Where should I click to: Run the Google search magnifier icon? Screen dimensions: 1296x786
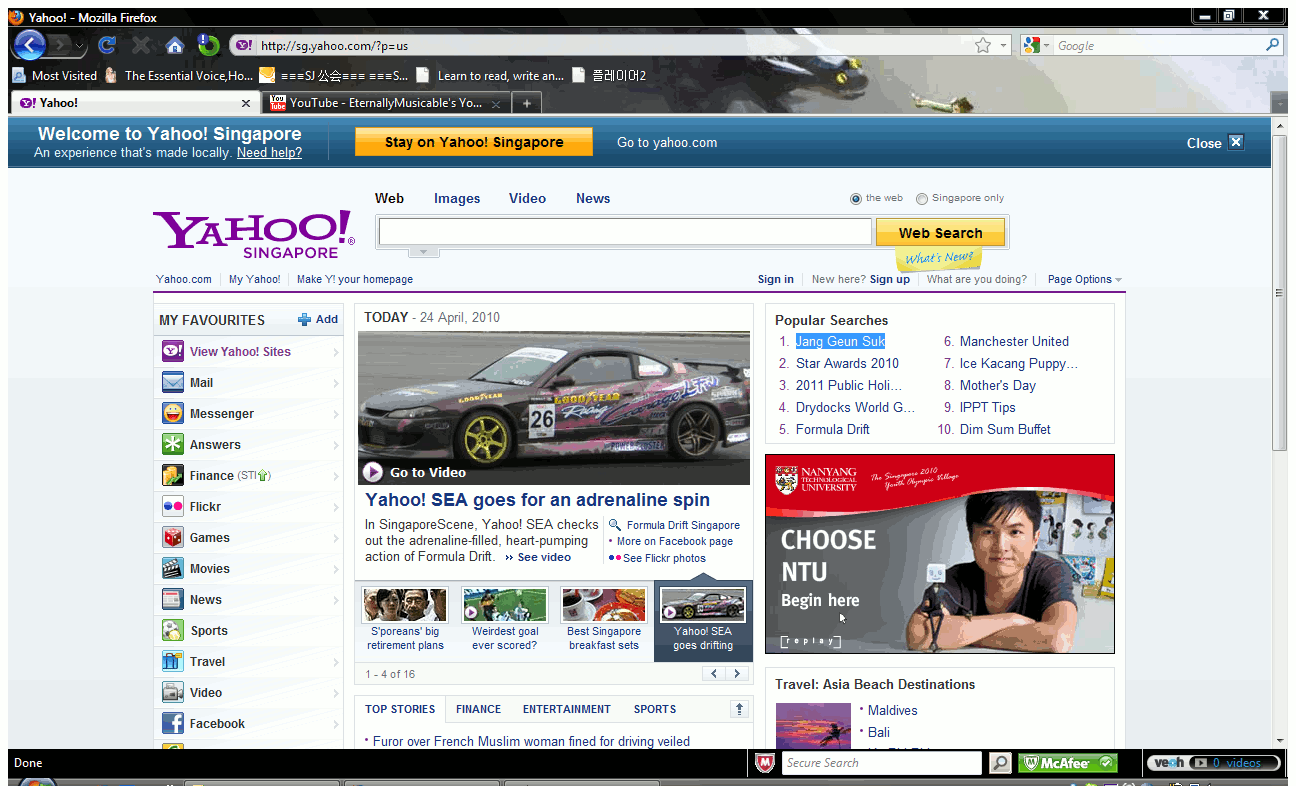1272,45
